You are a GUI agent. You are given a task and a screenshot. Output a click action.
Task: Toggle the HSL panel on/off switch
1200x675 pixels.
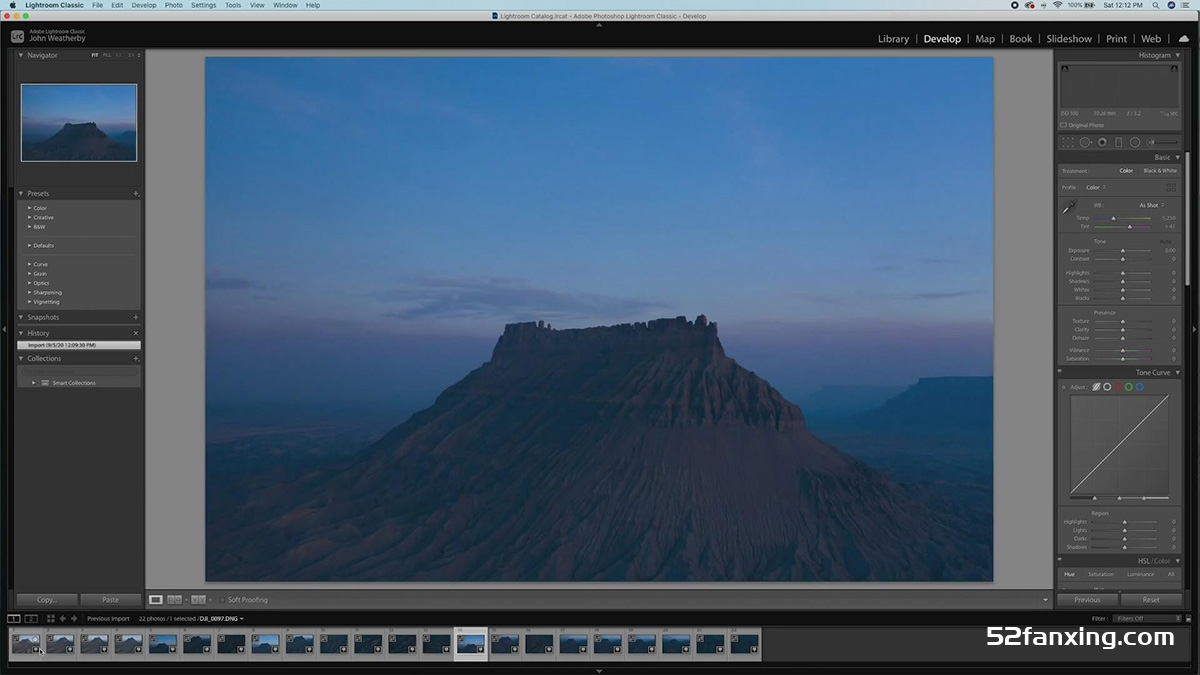click(1060, 561)
